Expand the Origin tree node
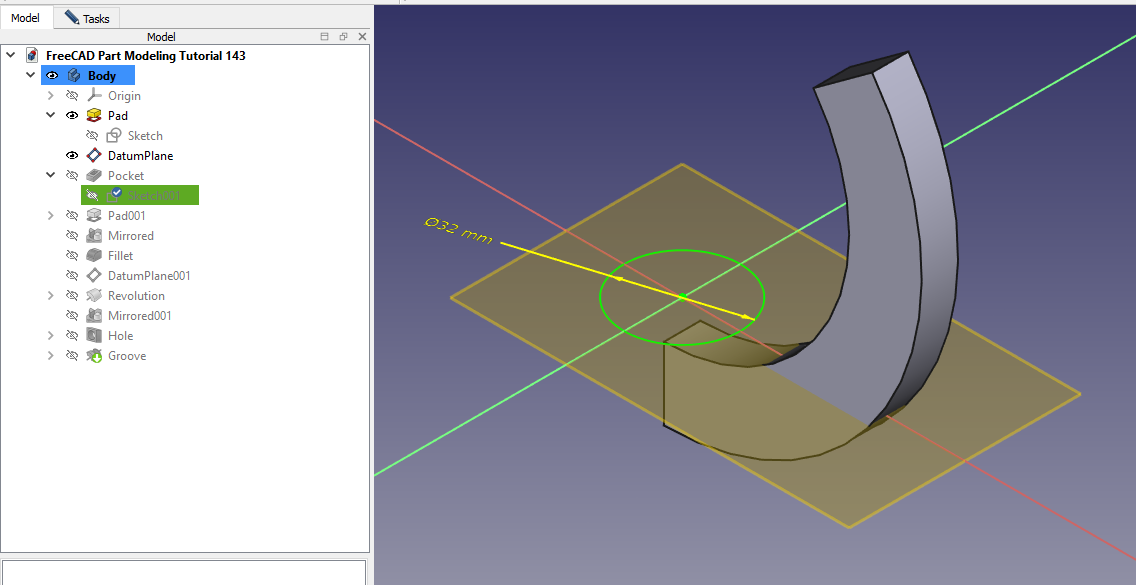 [x=50, y=96]
